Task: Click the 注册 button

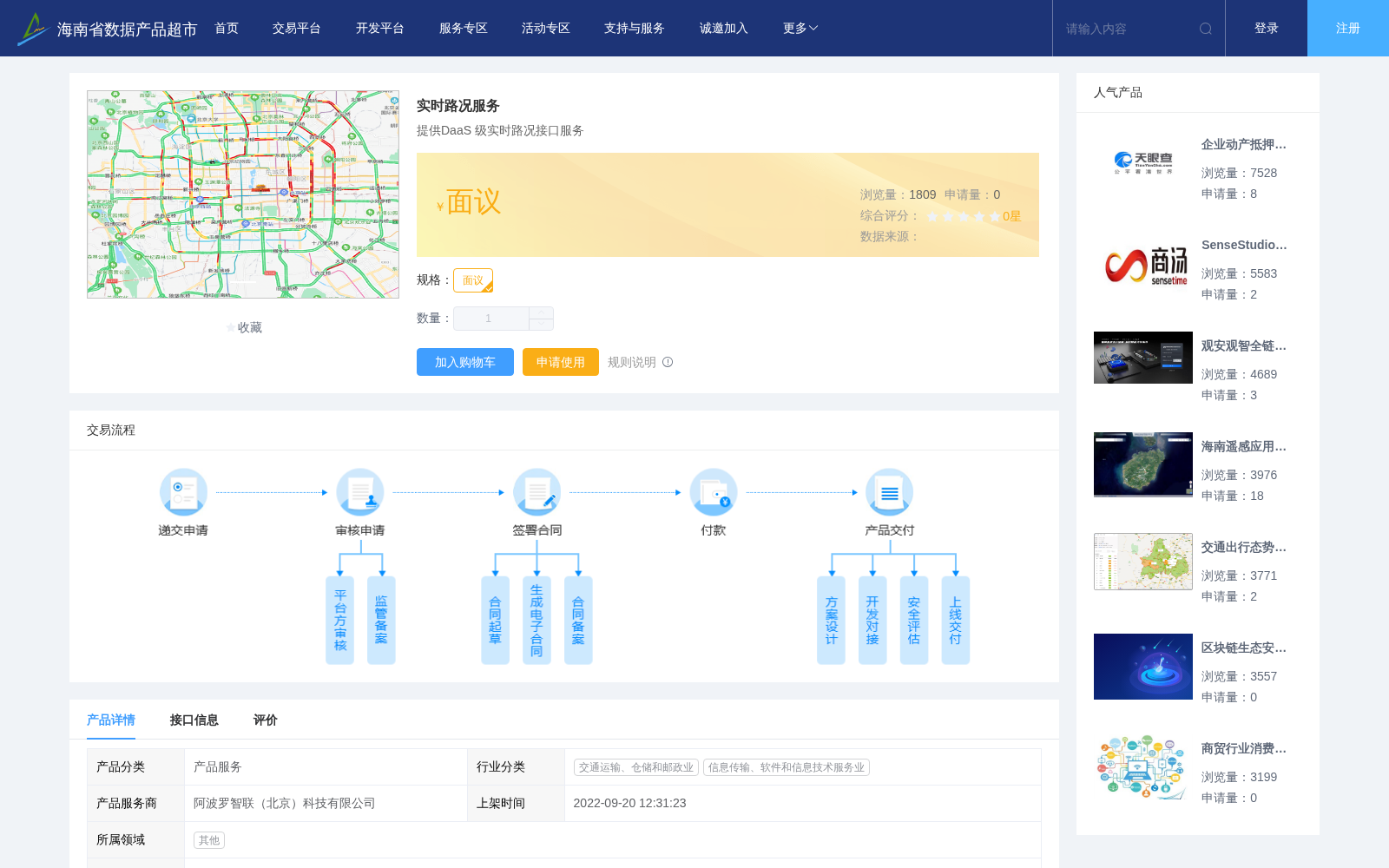Action: click(1348, 29)
